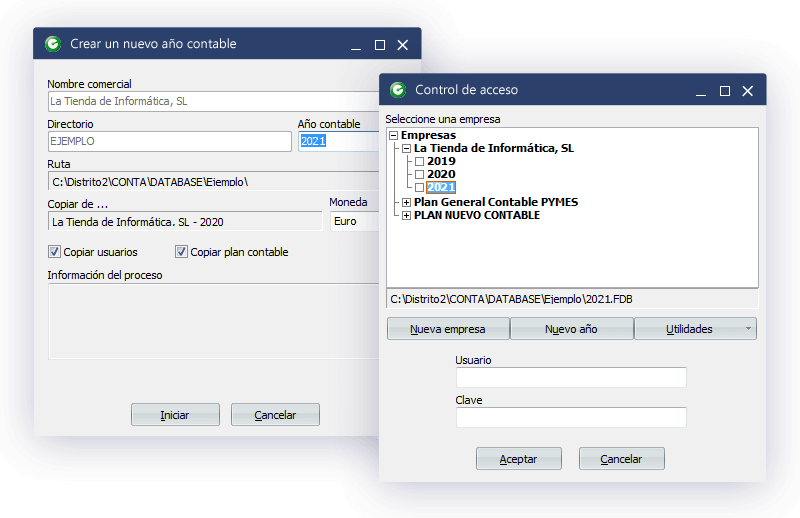Click the green logo icon in Crear un nuevo año contable
800x518 pixels.
point(53,44)
